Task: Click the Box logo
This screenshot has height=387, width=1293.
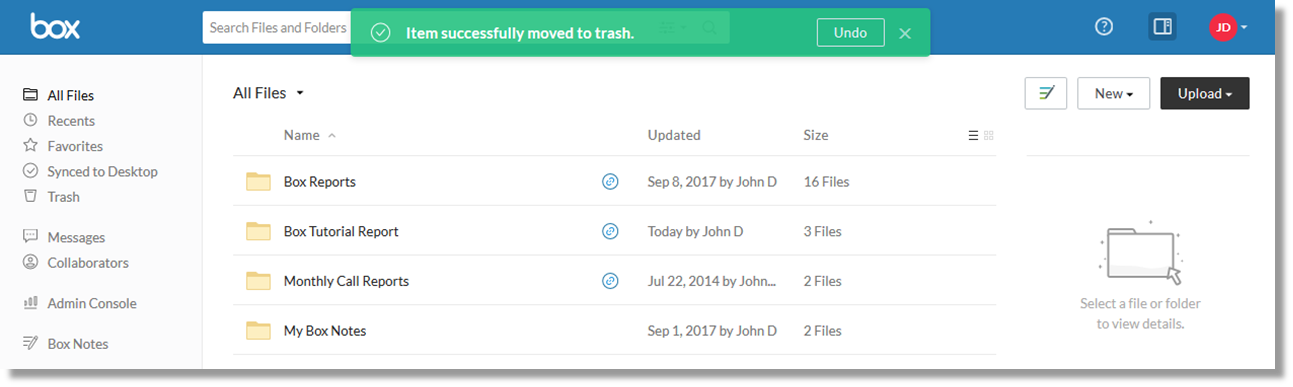Action: pyautogui.click(x=55, y=26)
